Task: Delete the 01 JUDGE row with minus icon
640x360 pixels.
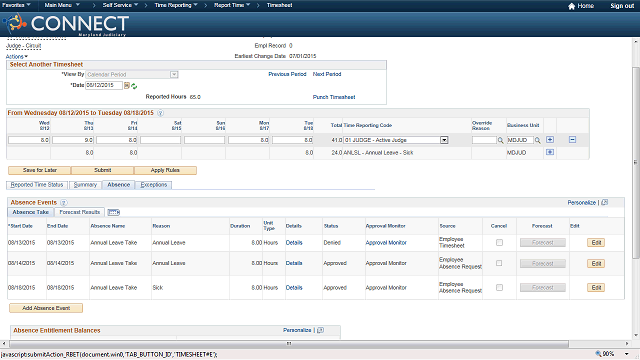Action: coord(572,140)
